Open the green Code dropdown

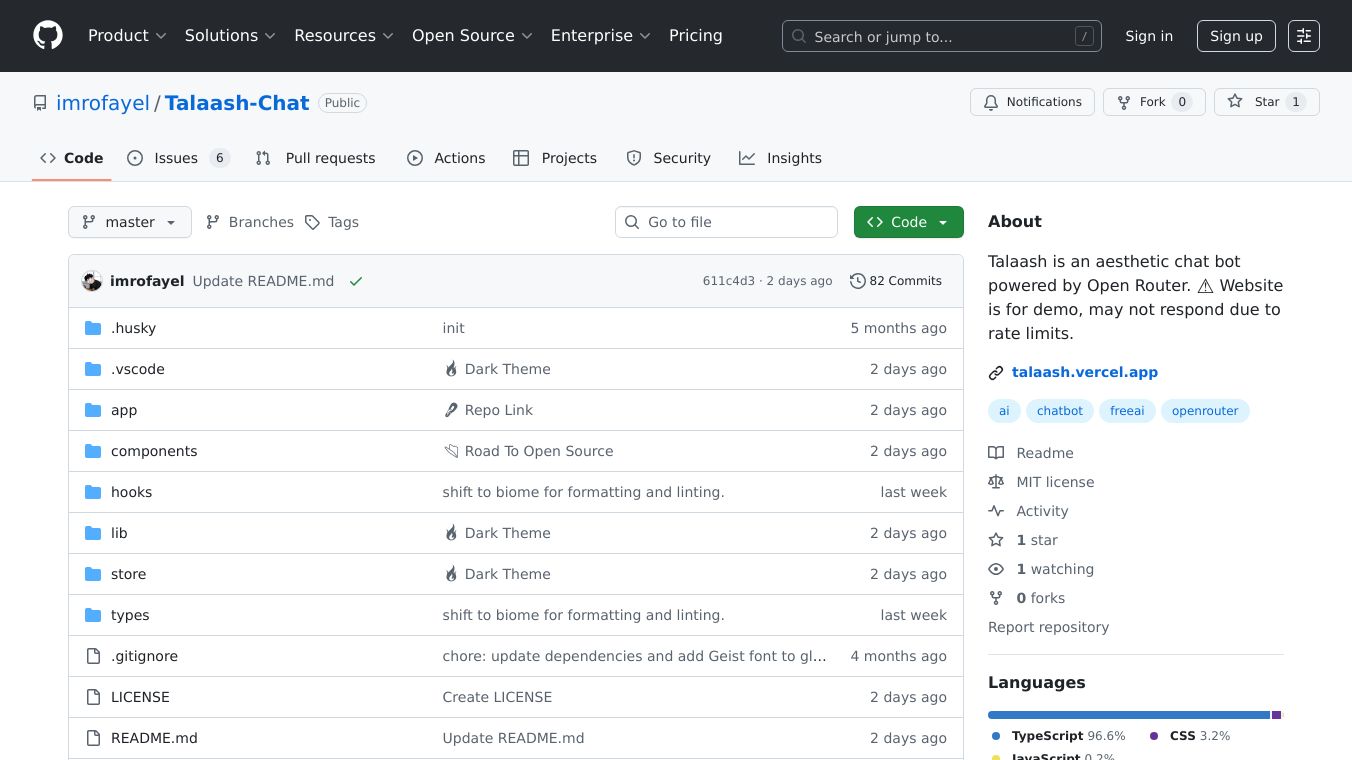point(908,222)
